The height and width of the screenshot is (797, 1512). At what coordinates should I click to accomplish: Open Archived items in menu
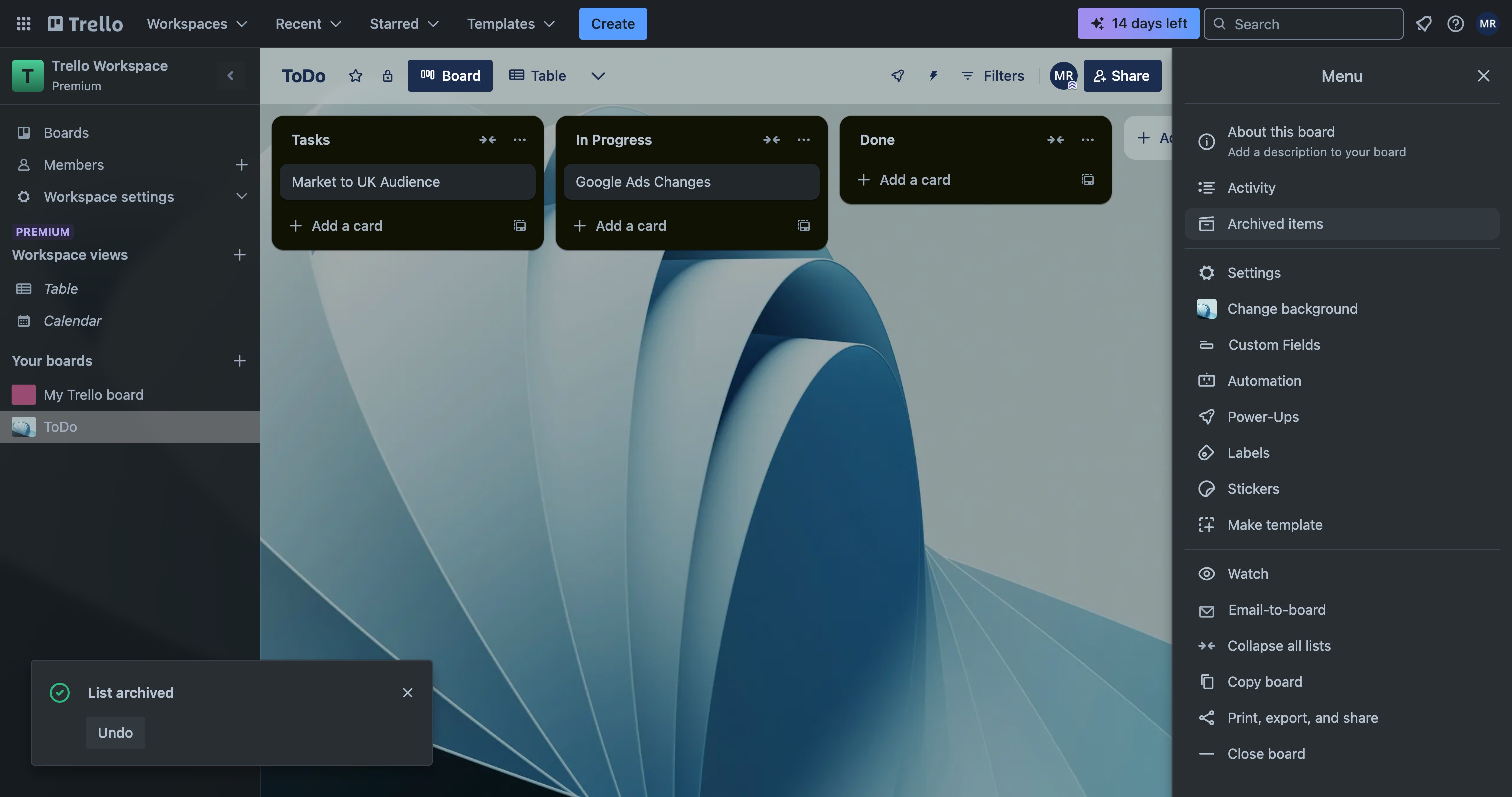[1342, 224]
